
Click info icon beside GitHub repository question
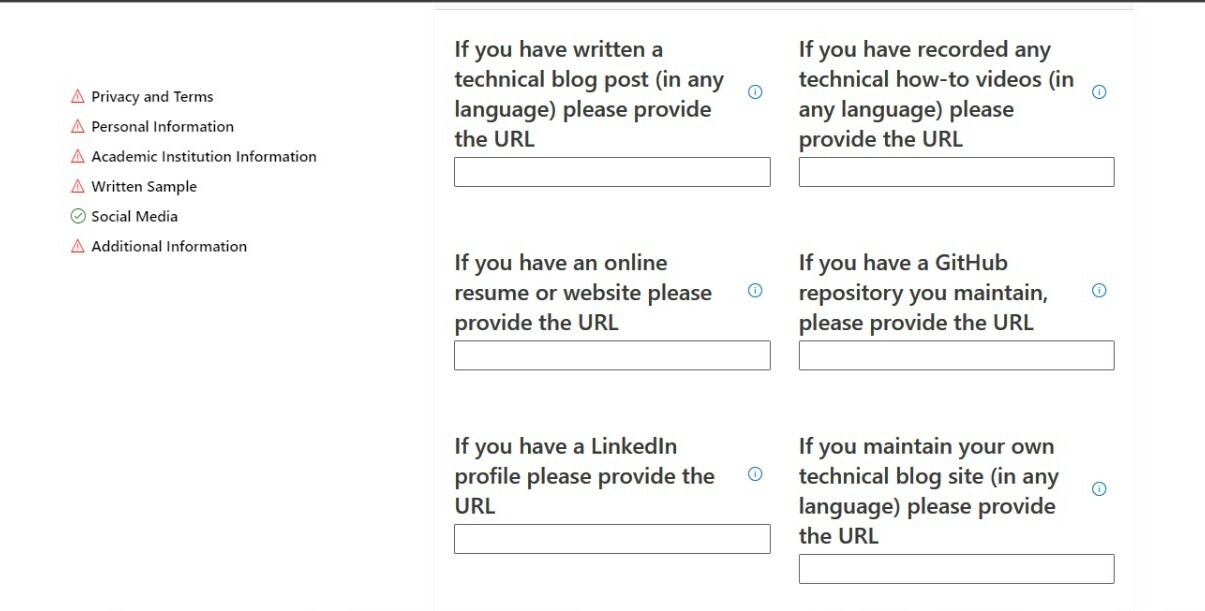(1099, 291)
